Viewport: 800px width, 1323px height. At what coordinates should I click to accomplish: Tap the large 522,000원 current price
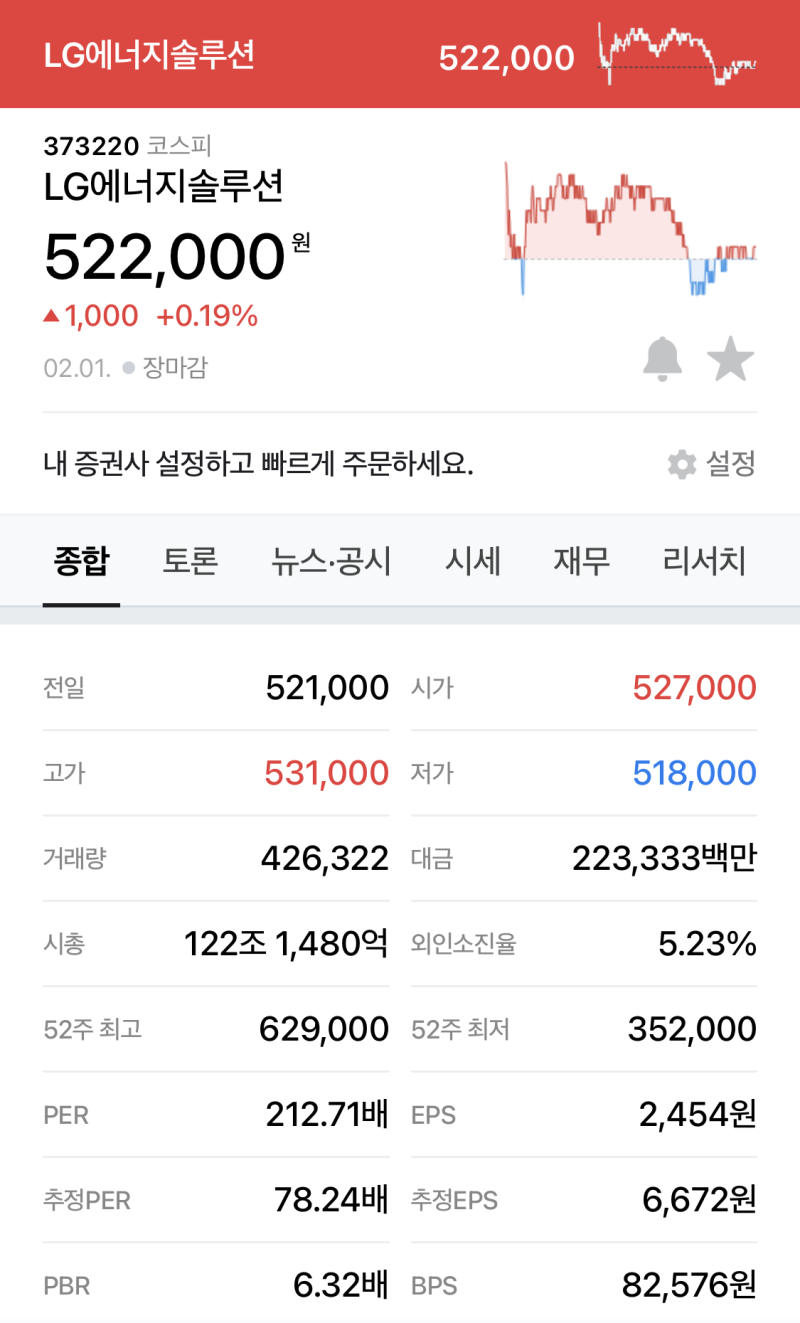click(165, 257)
